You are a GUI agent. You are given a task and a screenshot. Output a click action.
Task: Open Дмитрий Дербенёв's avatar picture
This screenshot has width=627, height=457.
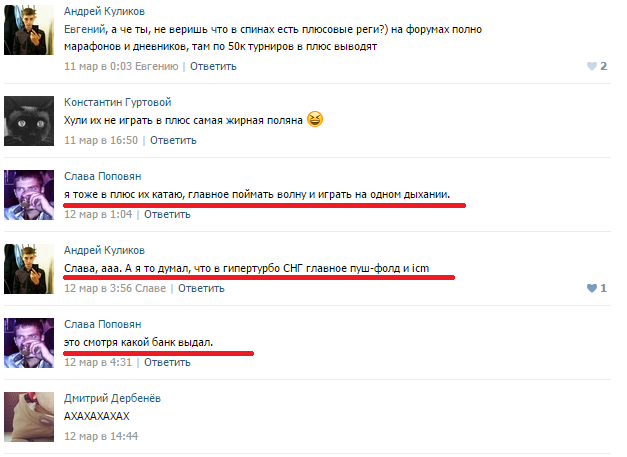(29, 417)
